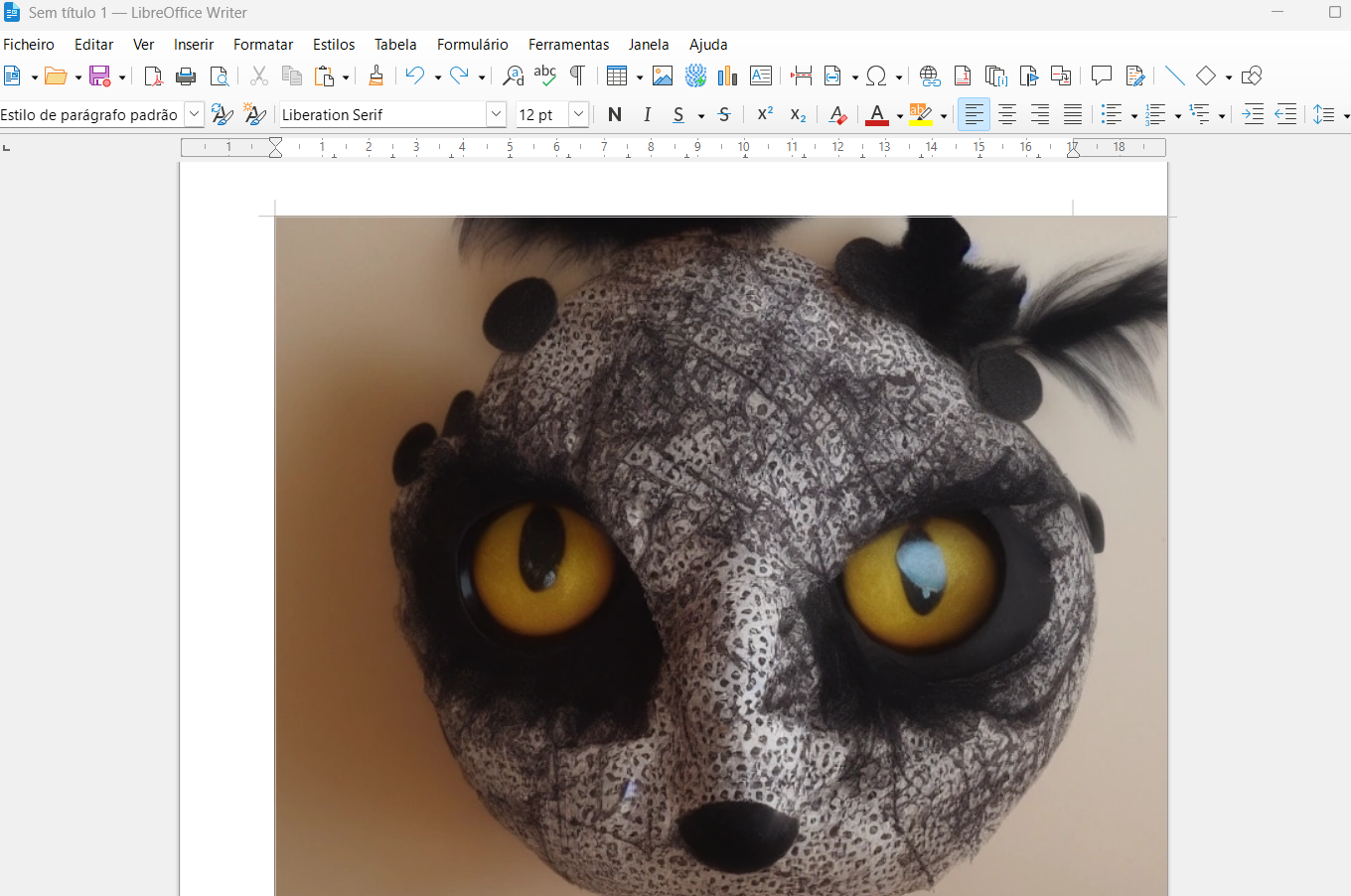Toggle formatting marks (pilcrow) display

pyautogui.click(x=577, y=76)
